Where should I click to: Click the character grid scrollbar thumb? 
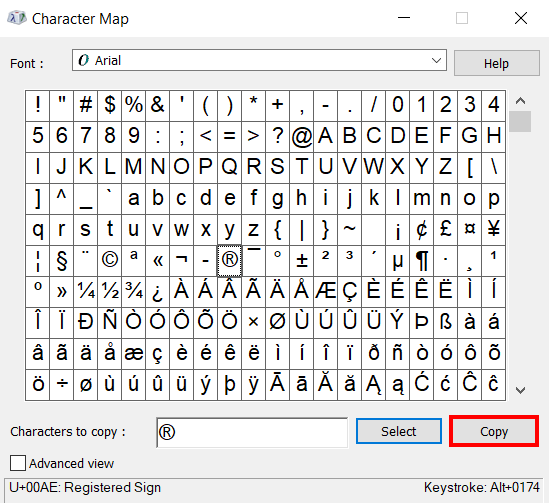click(x=520, y=121)
